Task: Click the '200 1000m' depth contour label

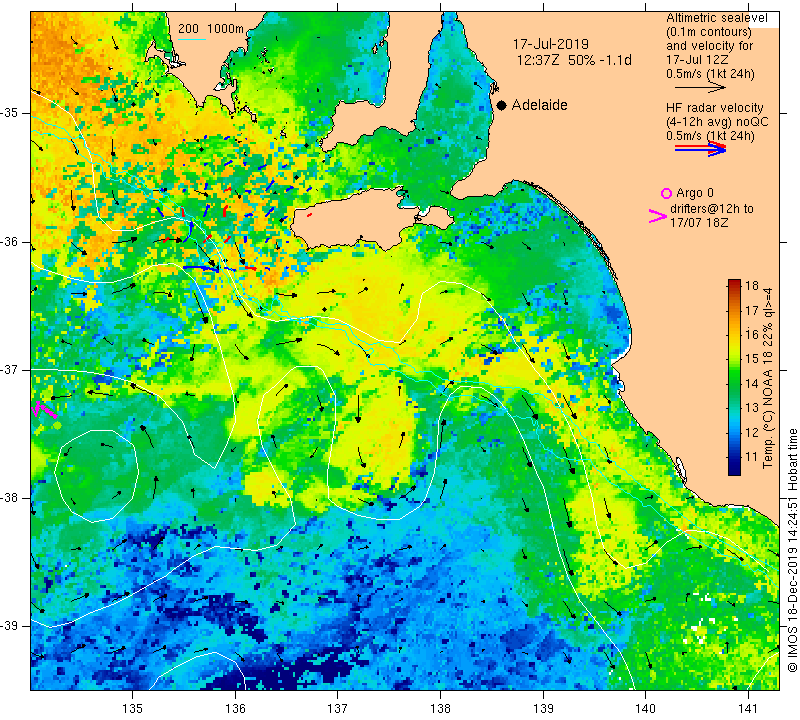Action: tap(211, 29)
